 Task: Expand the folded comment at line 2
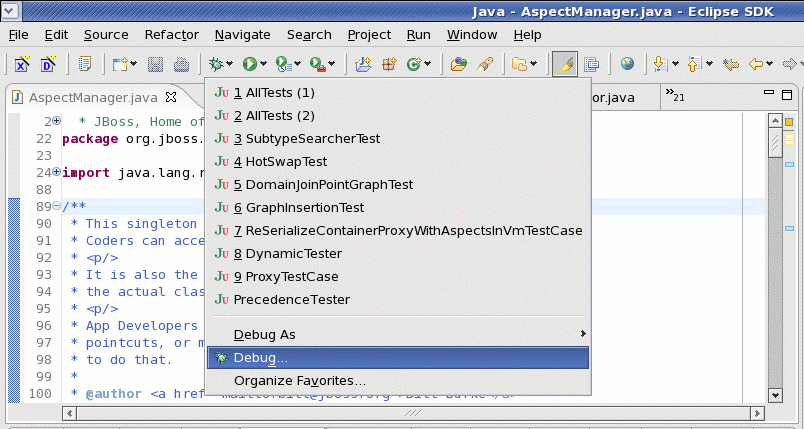coord(56,121)
